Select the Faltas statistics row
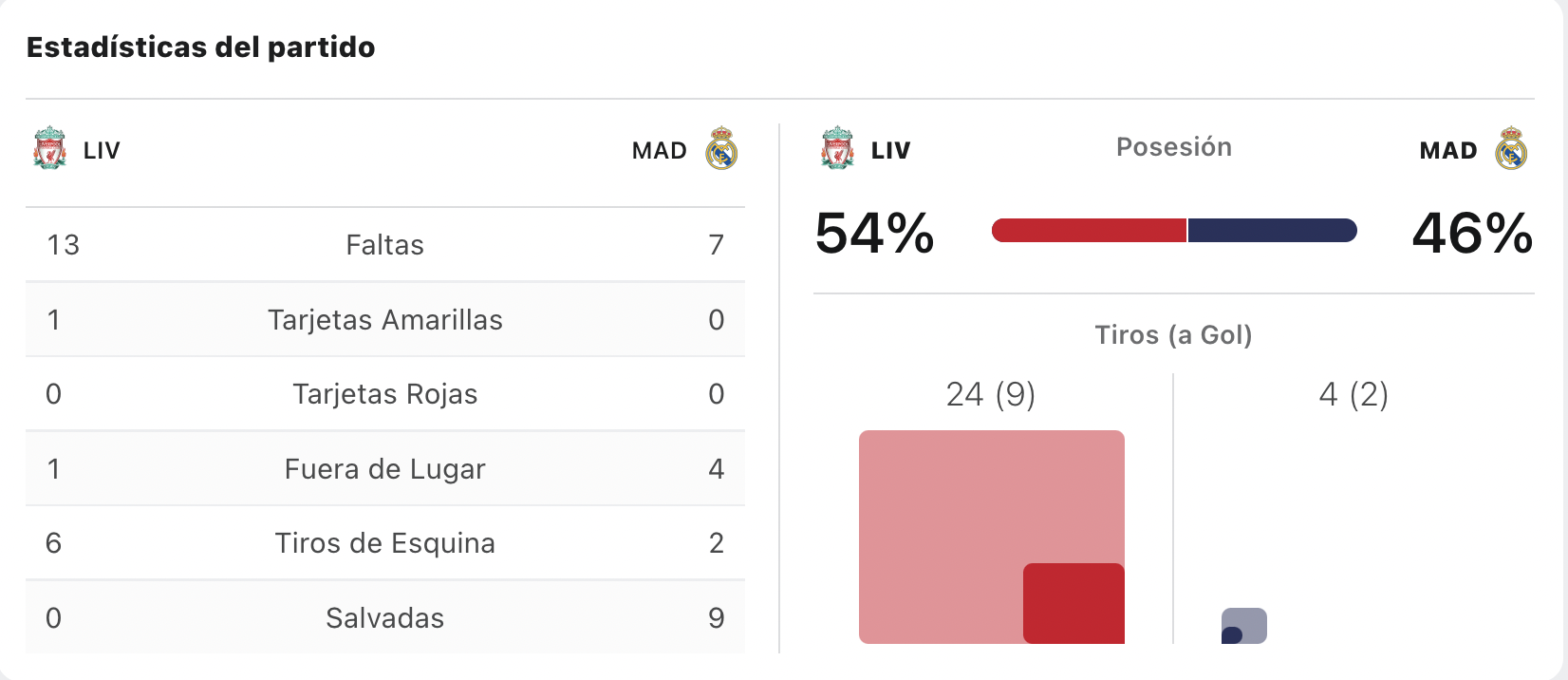 click(385, 244)
